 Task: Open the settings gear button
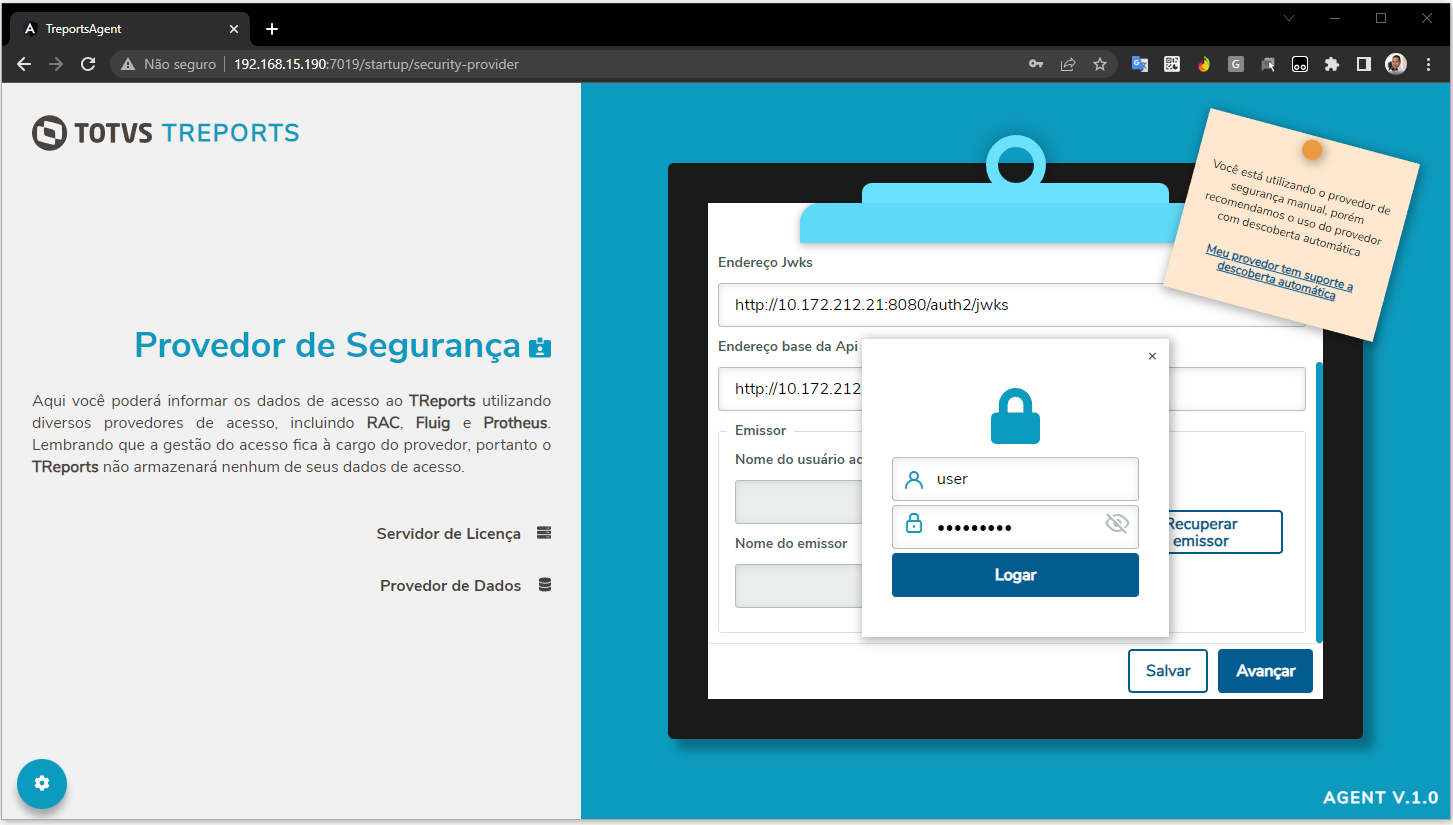[42, 783]
